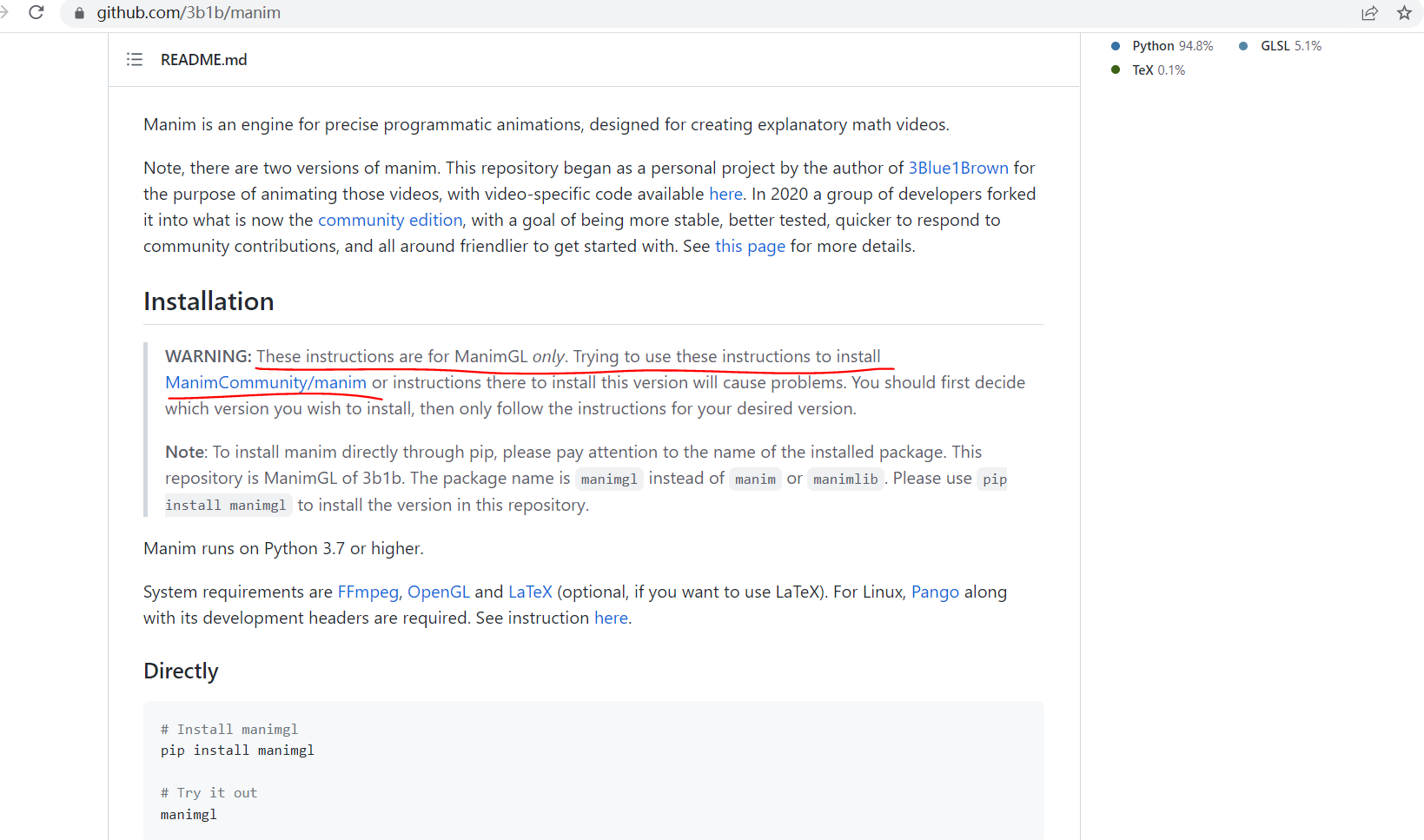Click the '# Try it out' comment line
The width and height of the screenshot is (1424, 840).
209,793
